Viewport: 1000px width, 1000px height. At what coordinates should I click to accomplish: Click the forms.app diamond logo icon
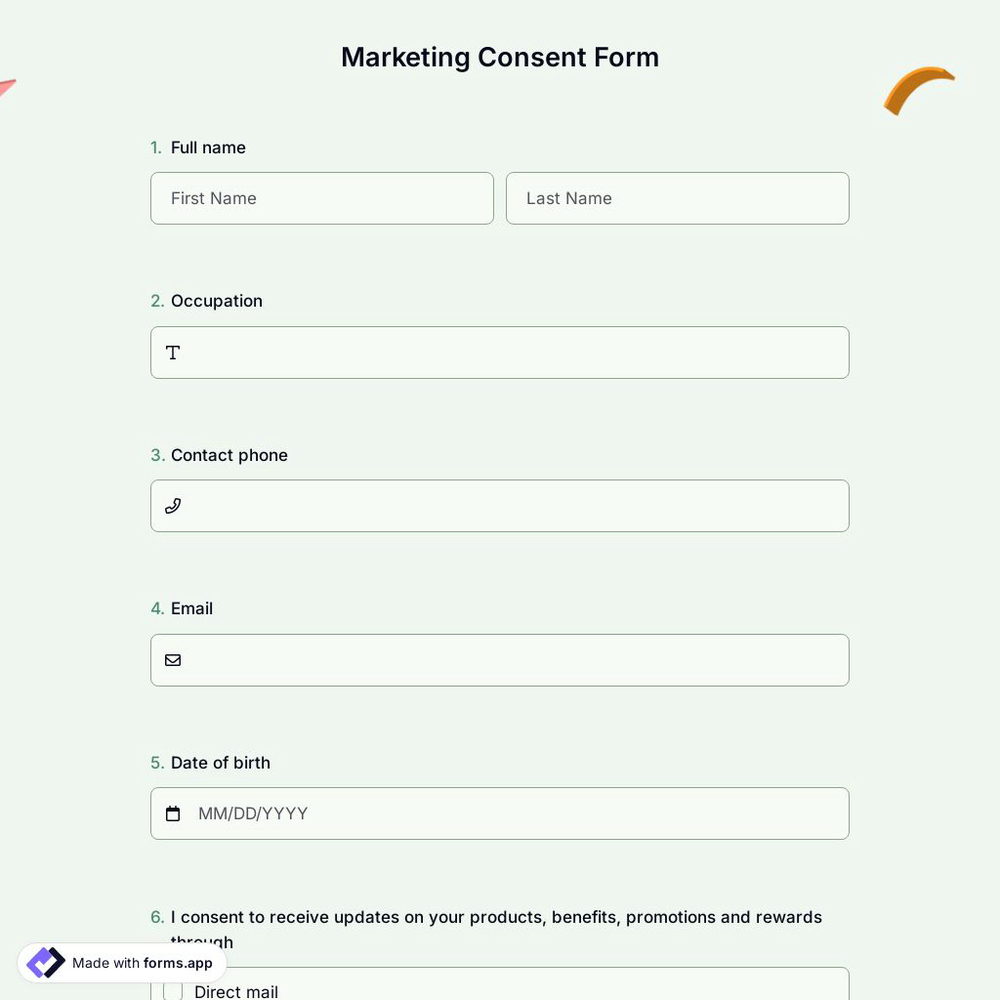[x=44, y=961]
